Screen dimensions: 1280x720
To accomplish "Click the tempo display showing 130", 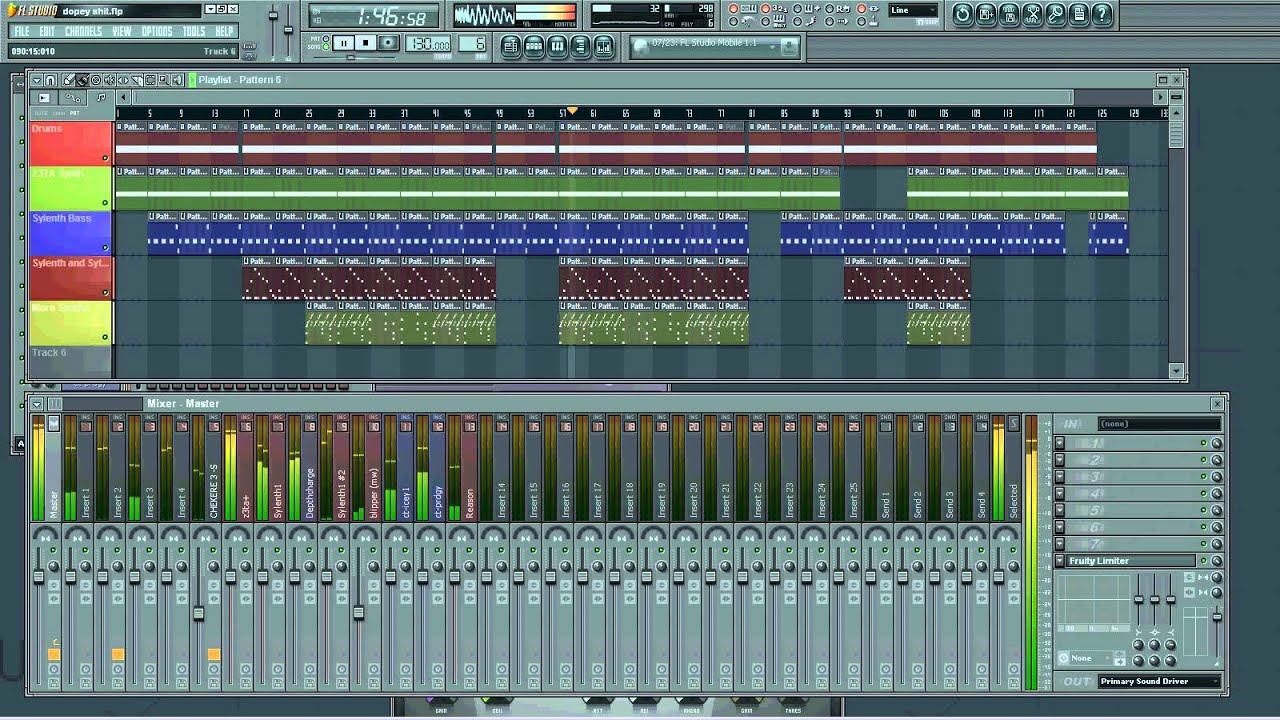I will [427, 44].
